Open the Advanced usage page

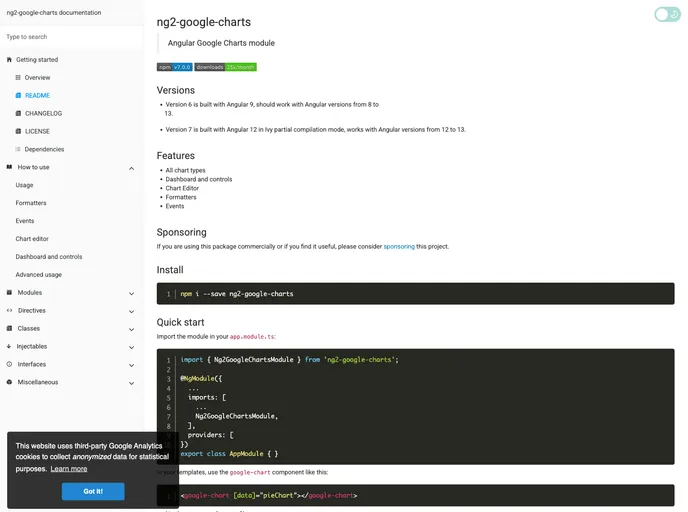39,275
